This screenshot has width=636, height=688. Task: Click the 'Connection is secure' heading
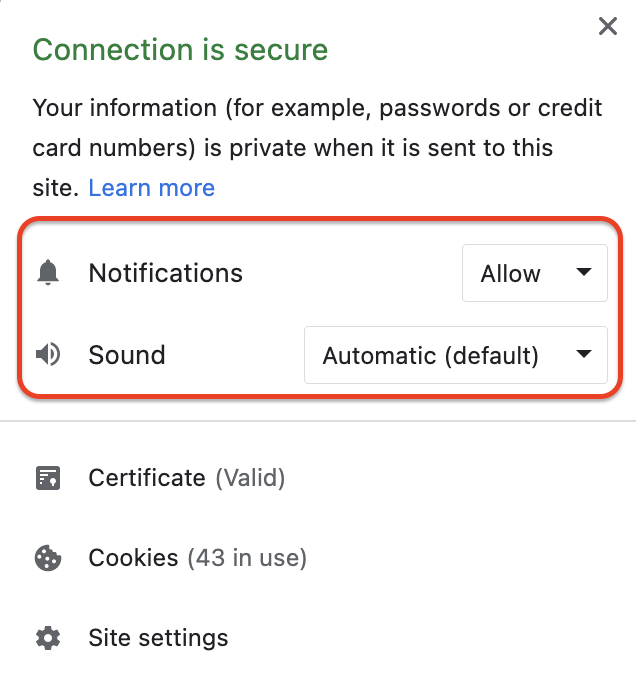180,50
